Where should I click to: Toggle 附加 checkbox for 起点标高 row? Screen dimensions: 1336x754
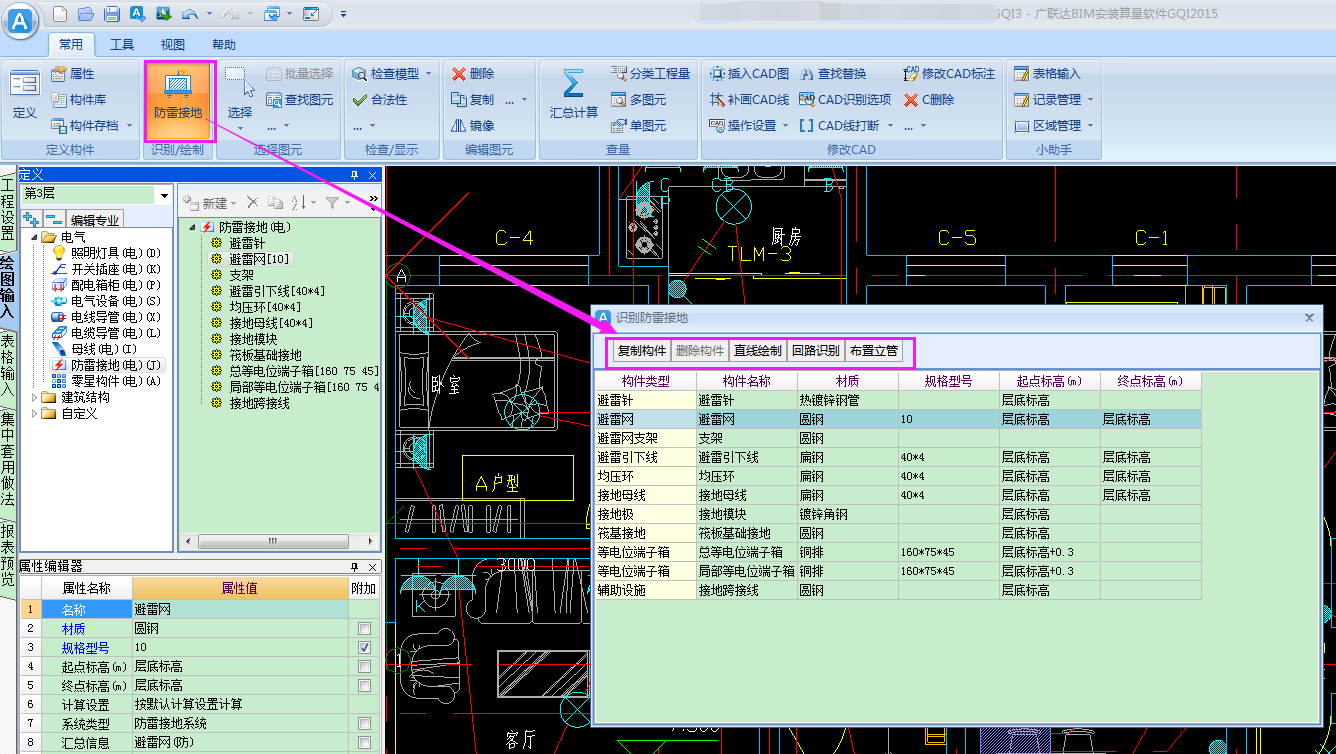click(364, 667)
